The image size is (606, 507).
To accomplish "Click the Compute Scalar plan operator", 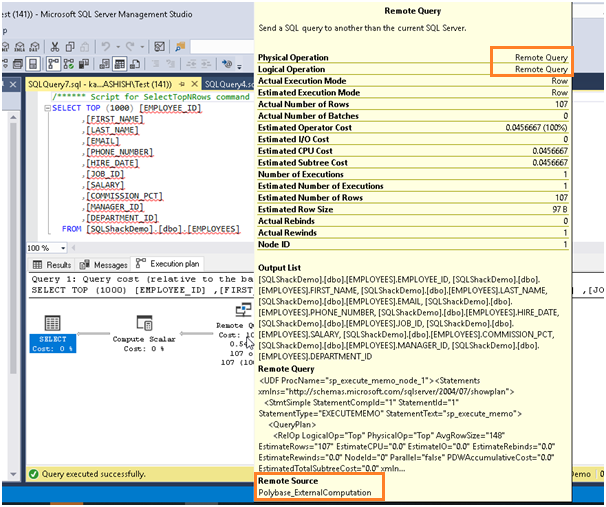I will click(x=144, y=333).
